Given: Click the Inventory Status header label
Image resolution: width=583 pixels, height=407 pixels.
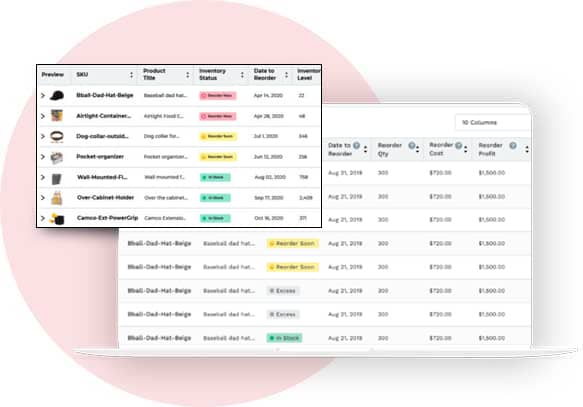Looking at the screenshot, I should (212, 74).
